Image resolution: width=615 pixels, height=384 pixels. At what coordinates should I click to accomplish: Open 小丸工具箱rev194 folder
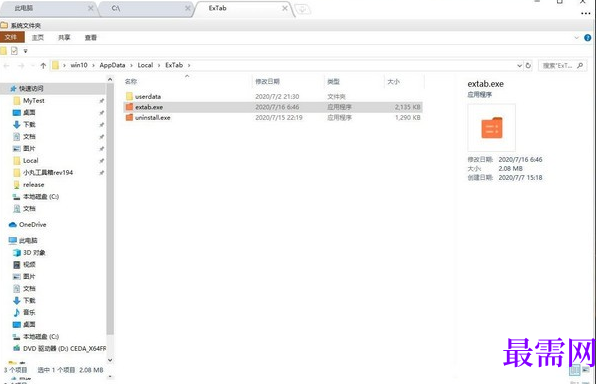(48, 173)
